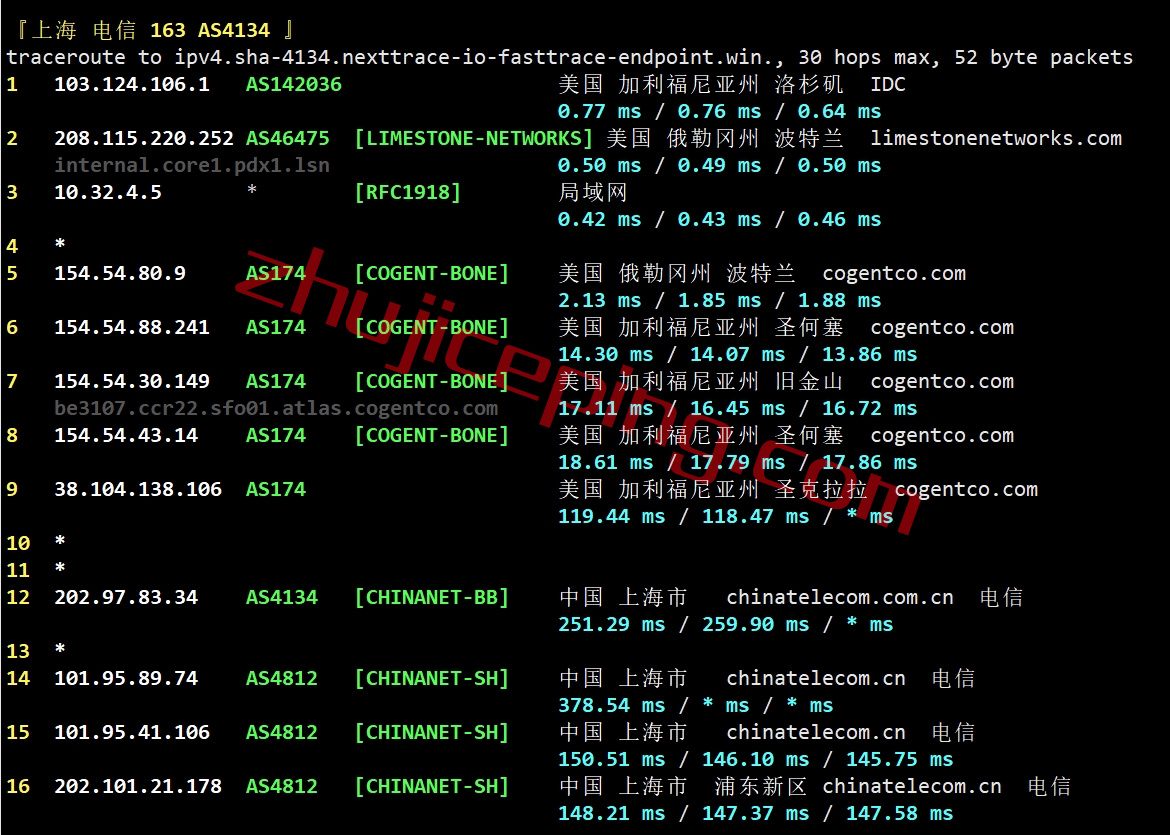Click latency value 118.47 ms
The width and height of the screenshot is (1170, 835).
click(x=755, y=516)
